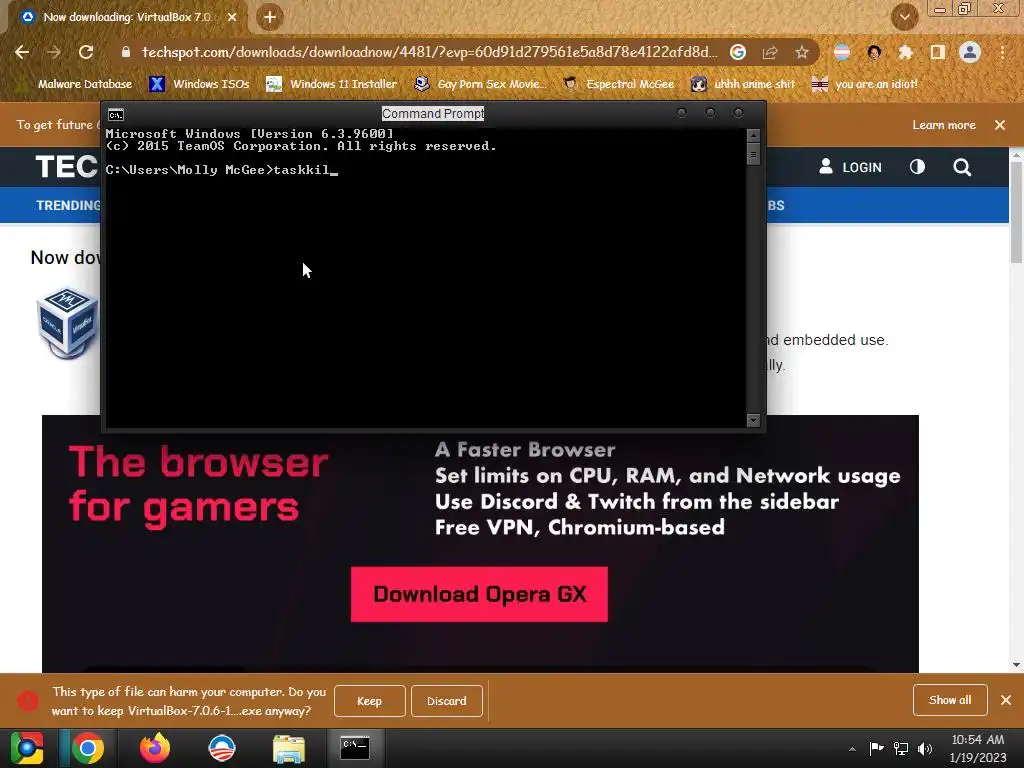Open the Obama icon app on taskbar
Image resolution: width=1024 pixels, height=768 pixels.
(221, 748)
